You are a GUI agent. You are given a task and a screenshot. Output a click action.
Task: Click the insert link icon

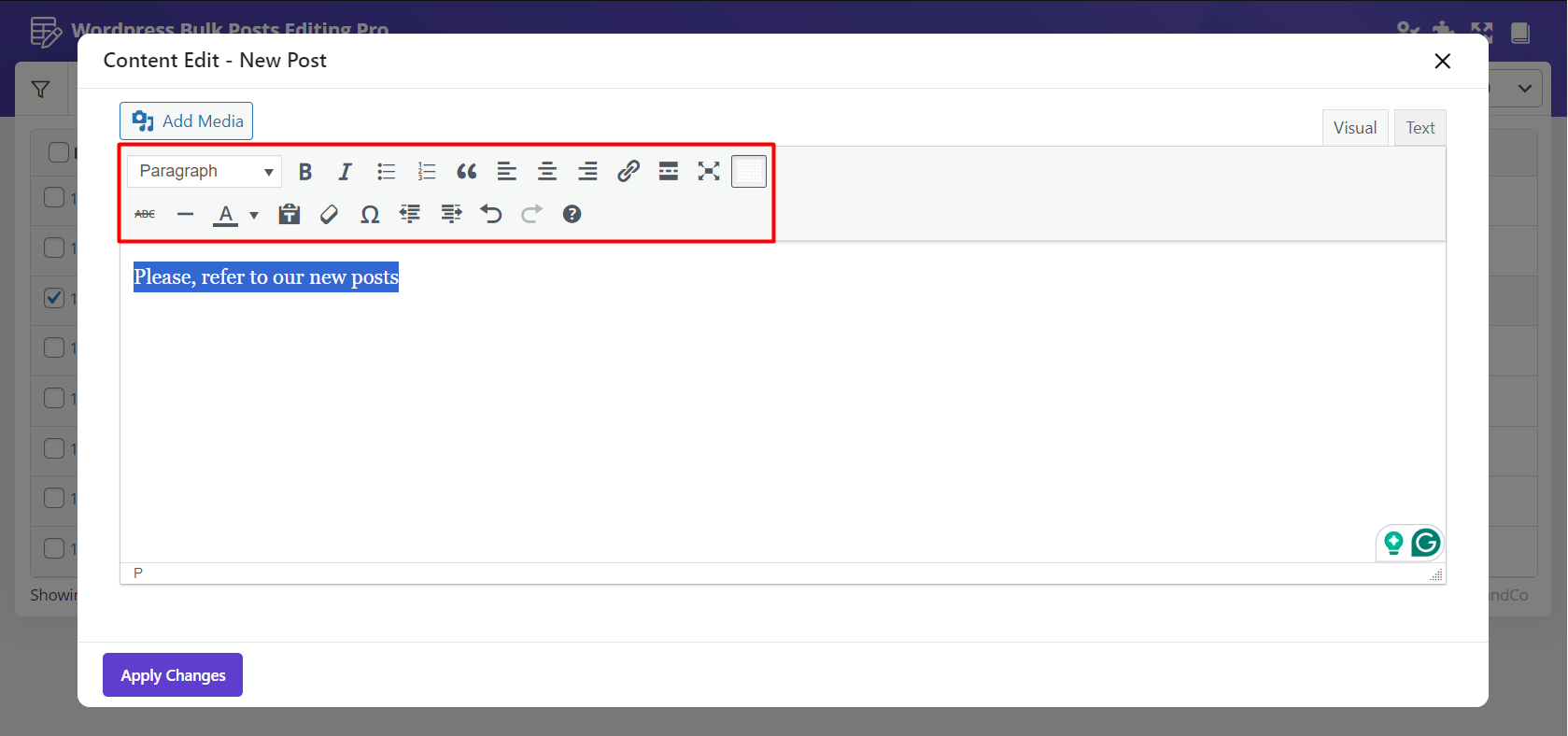point(628,171)
